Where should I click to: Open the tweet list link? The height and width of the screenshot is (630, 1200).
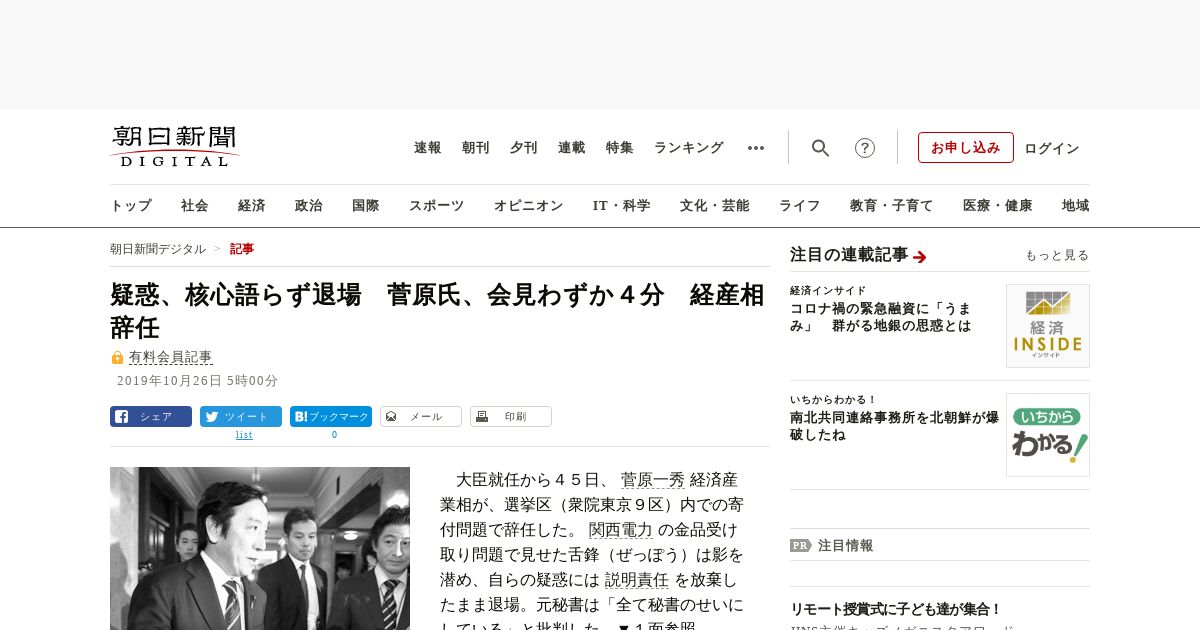(244, 435)
